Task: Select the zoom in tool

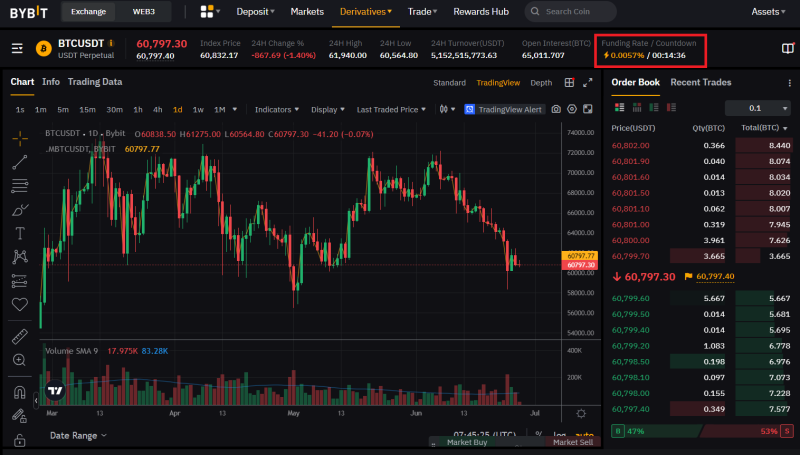Action: 20,360
